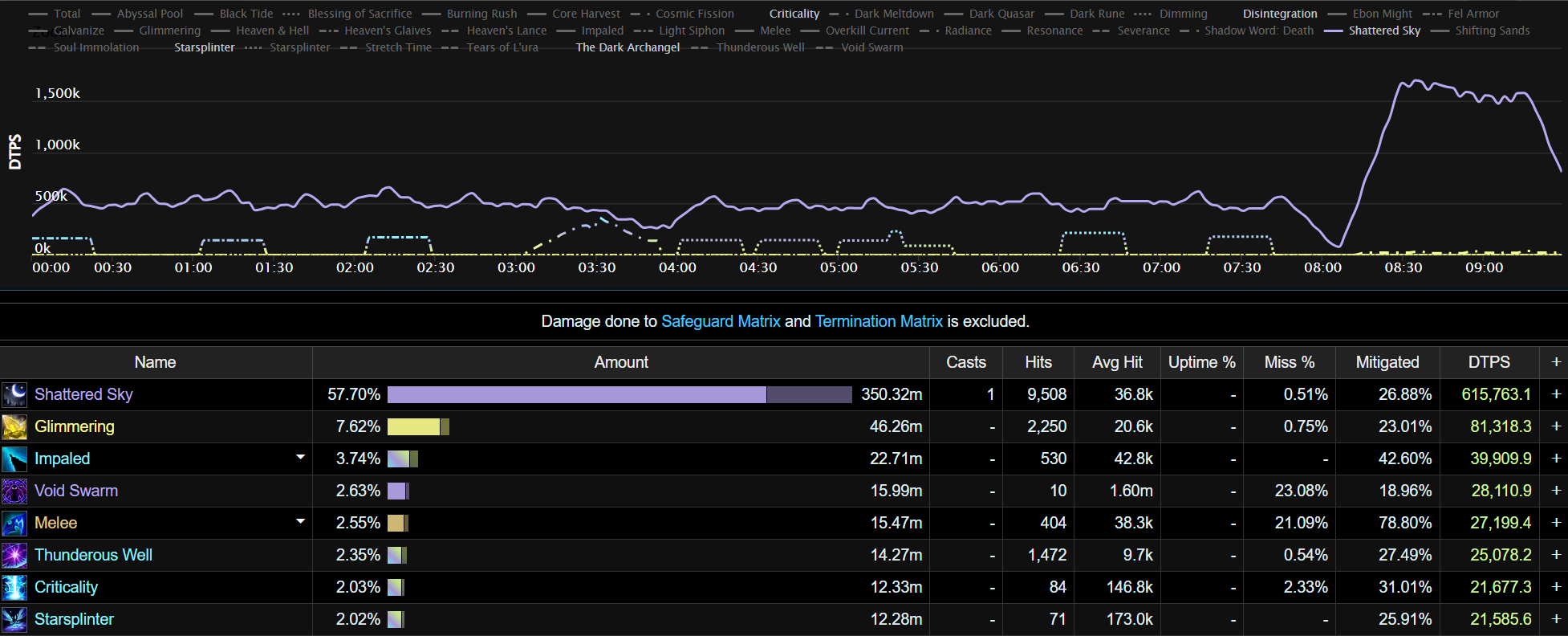Click the Melee ability icon

14,523
